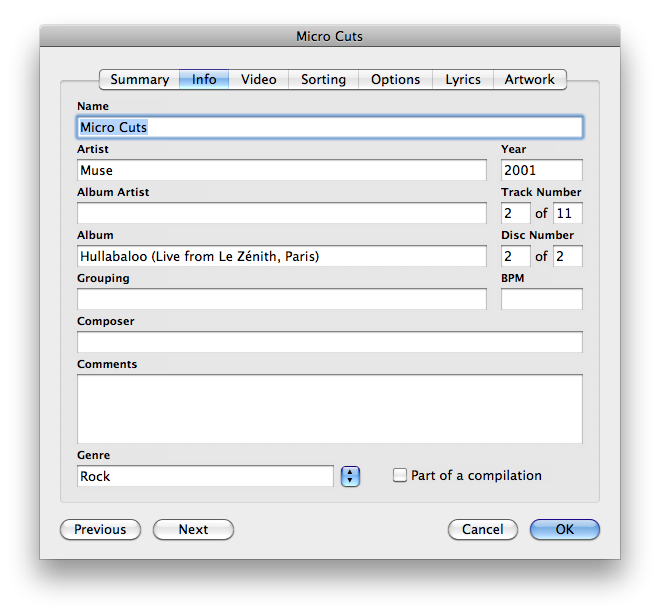
Task: Switch to the Summary tab
Action: tap(139, 80)
